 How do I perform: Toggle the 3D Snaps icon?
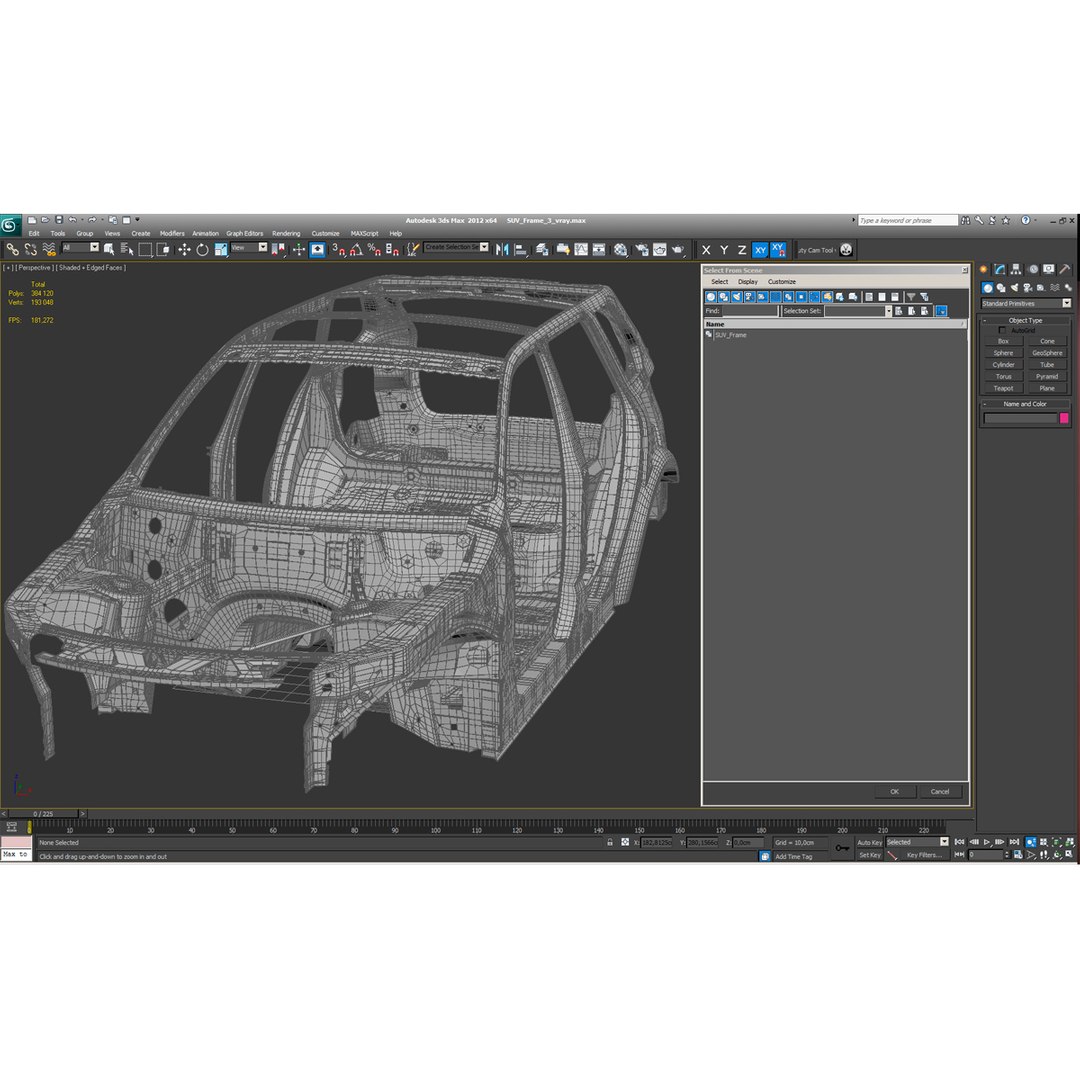[338, 249]
